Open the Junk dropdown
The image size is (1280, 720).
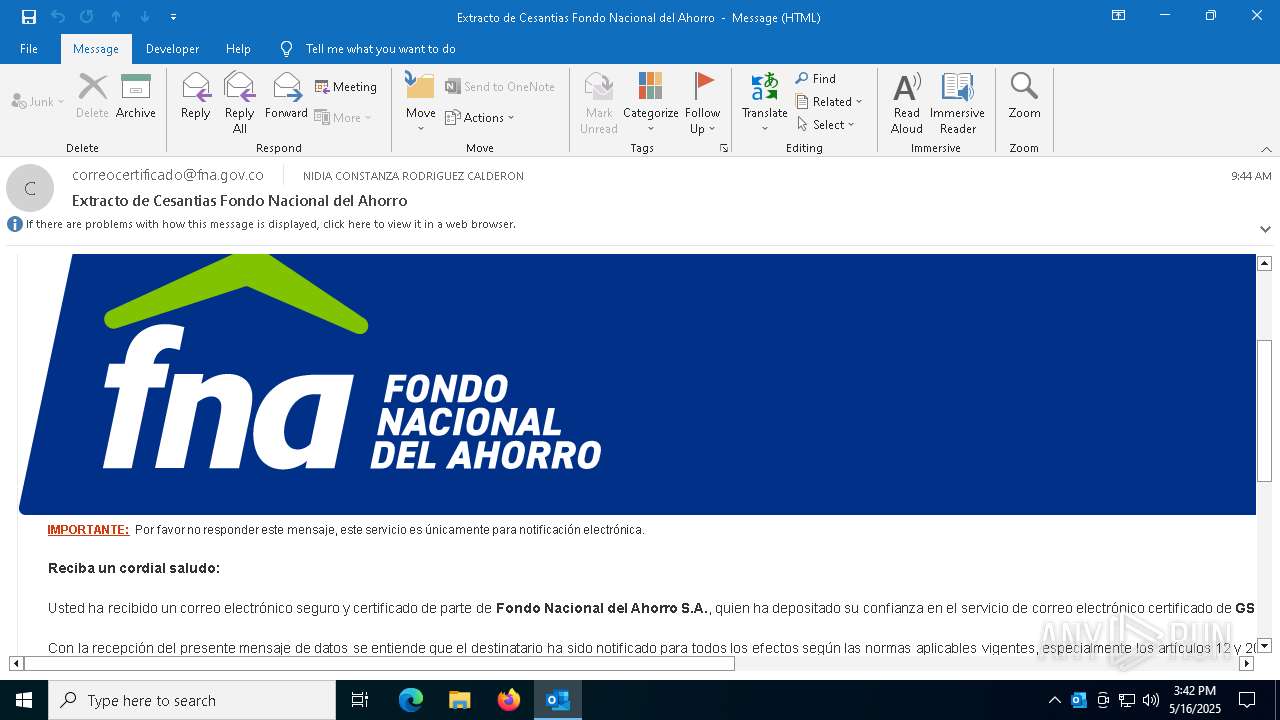pyautogui.click(x=38, y=102)
